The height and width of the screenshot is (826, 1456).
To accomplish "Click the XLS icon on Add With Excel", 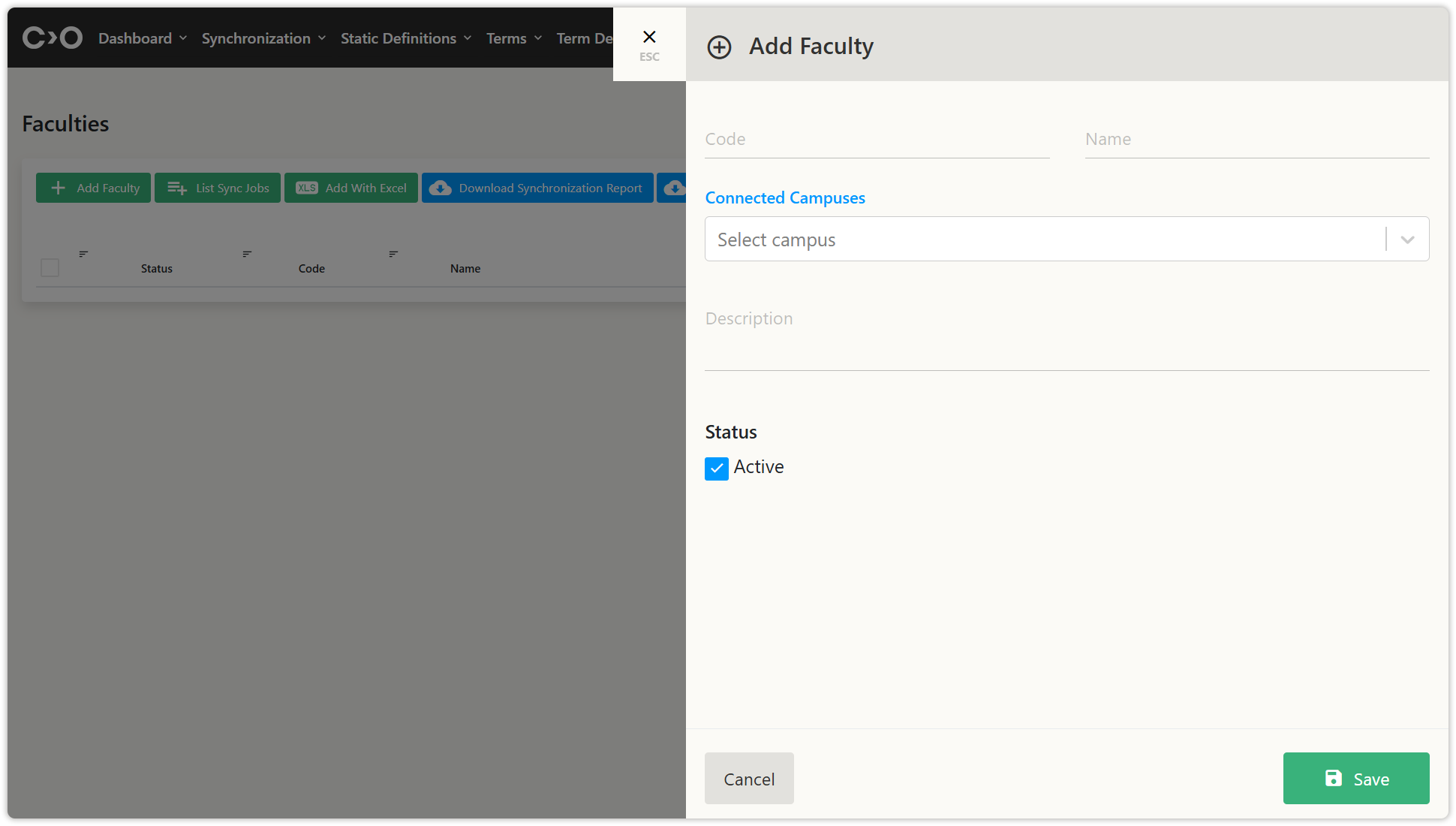I will [307, 188].
